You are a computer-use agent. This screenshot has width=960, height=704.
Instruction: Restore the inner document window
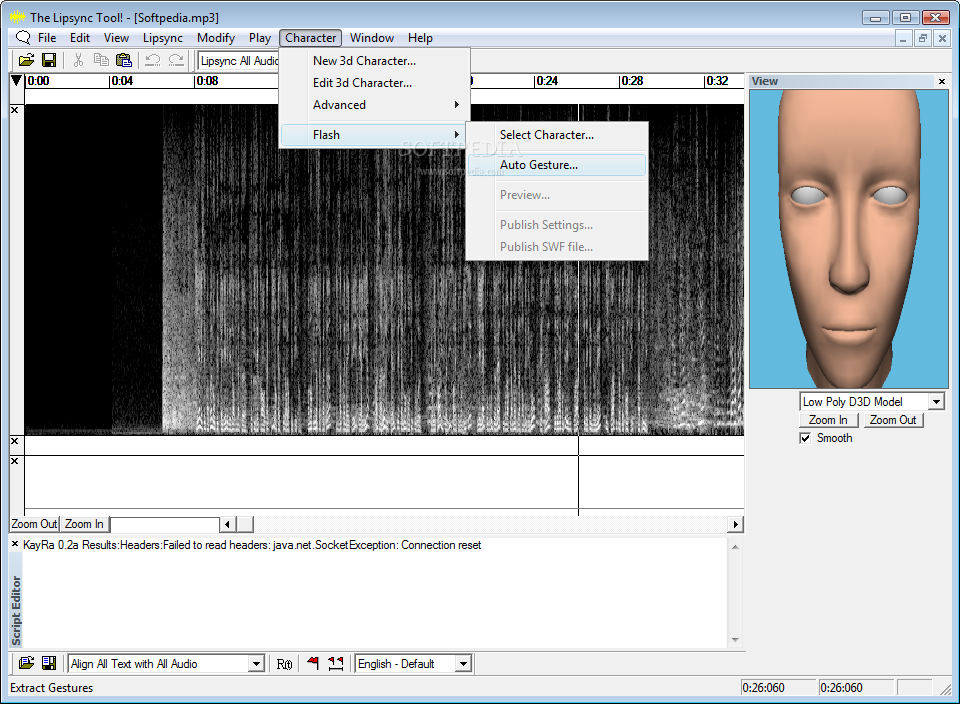(923, 39)
